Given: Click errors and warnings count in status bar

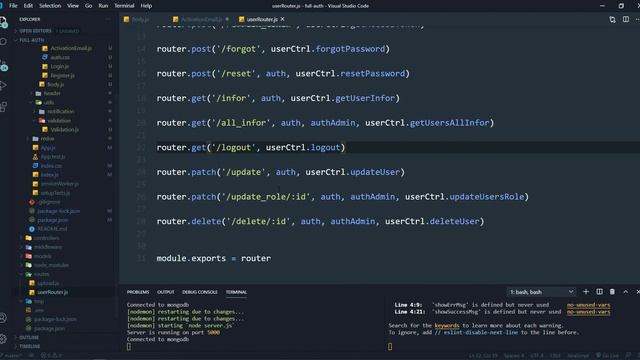Looking at the screenshot, I should [51, 356].
